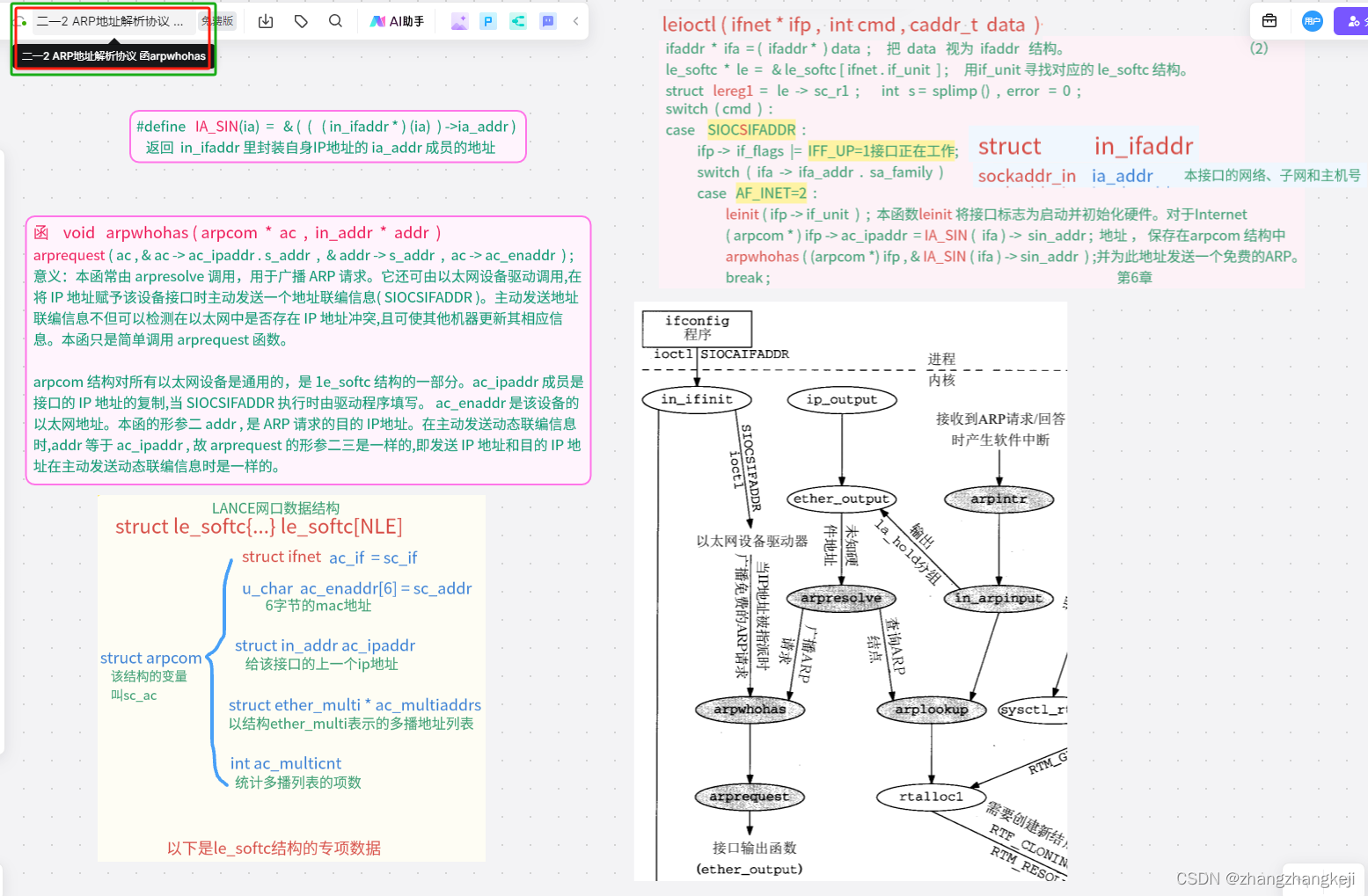This screenshot has width=1368, height=896.
Task: Select the highlighted SIOCSIFADDR case label
Action: [x=751, y=130]
